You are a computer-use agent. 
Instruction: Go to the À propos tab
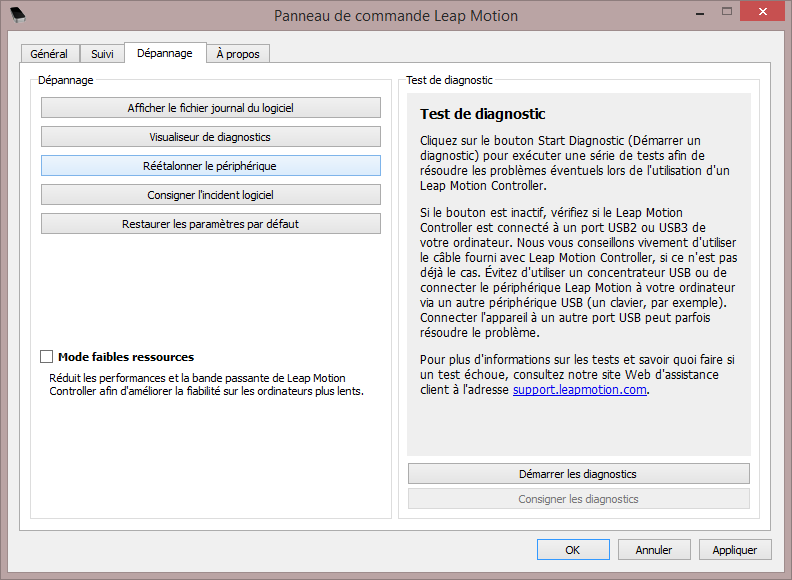point(238,54)
